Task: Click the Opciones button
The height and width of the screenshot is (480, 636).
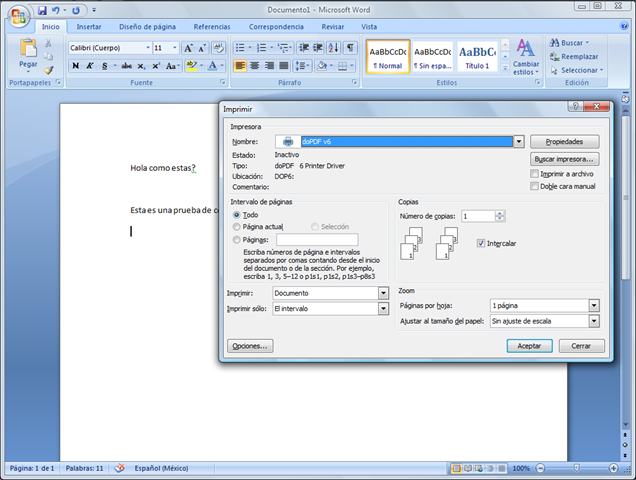Action: coord(250,346)
